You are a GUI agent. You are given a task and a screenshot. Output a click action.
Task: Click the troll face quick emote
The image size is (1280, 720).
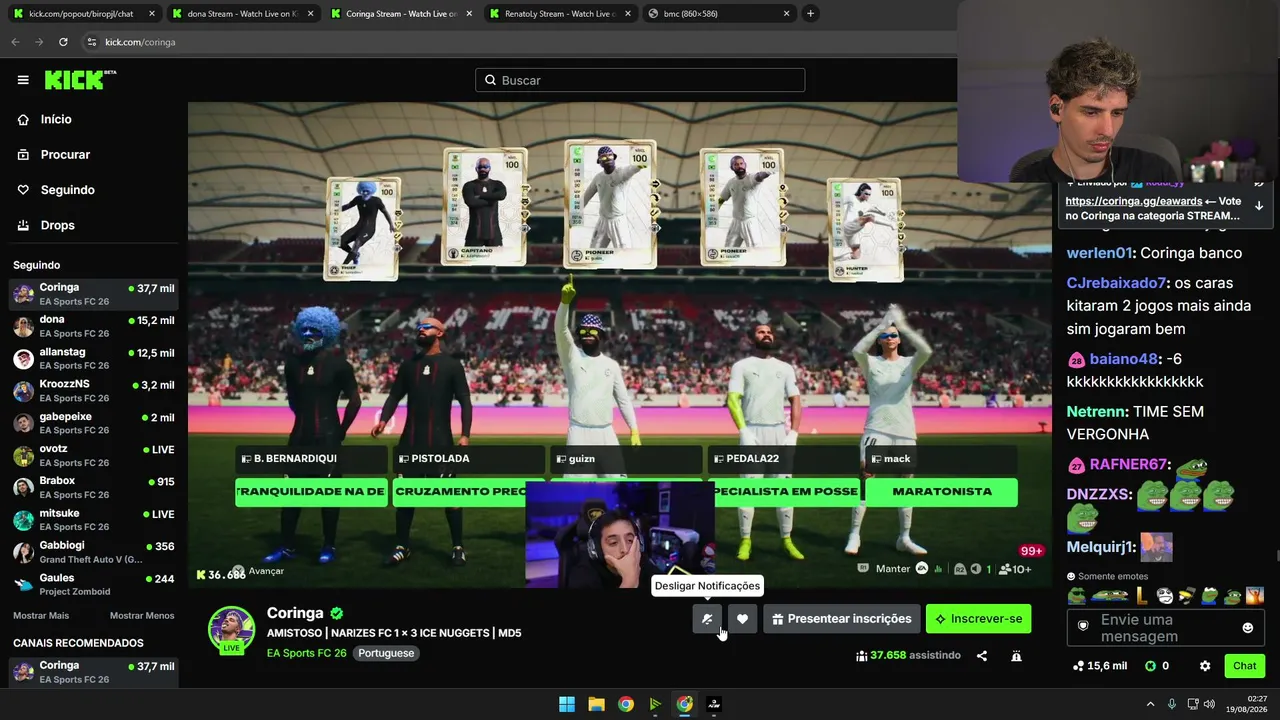click(x=1164, y=596)
